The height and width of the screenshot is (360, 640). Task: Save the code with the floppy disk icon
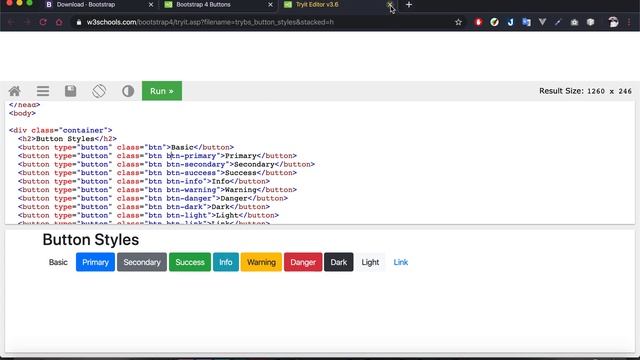pyautogui.click(x=71, y=91)
